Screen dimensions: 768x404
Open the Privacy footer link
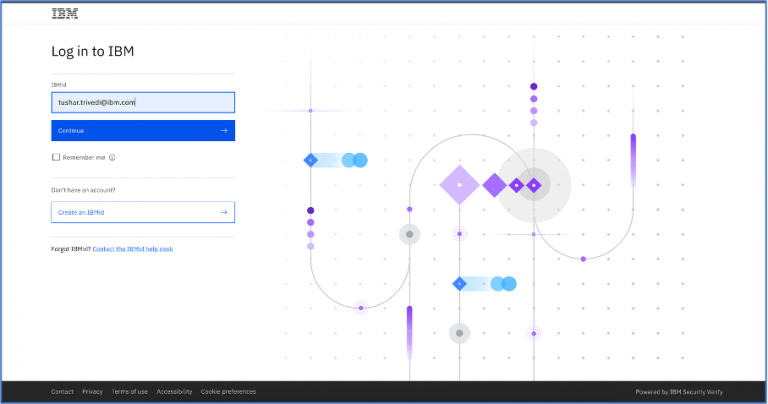tap(92, 391)
